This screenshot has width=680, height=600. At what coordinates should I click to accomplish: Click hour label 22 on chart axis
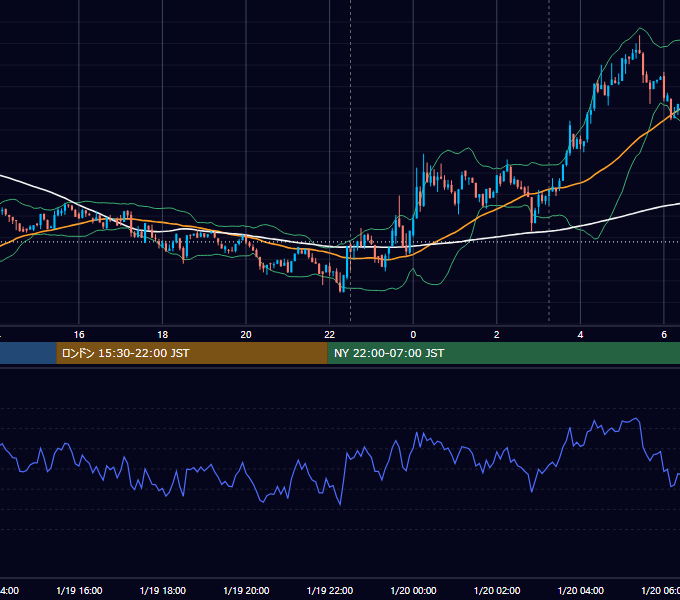coord(330,335)
